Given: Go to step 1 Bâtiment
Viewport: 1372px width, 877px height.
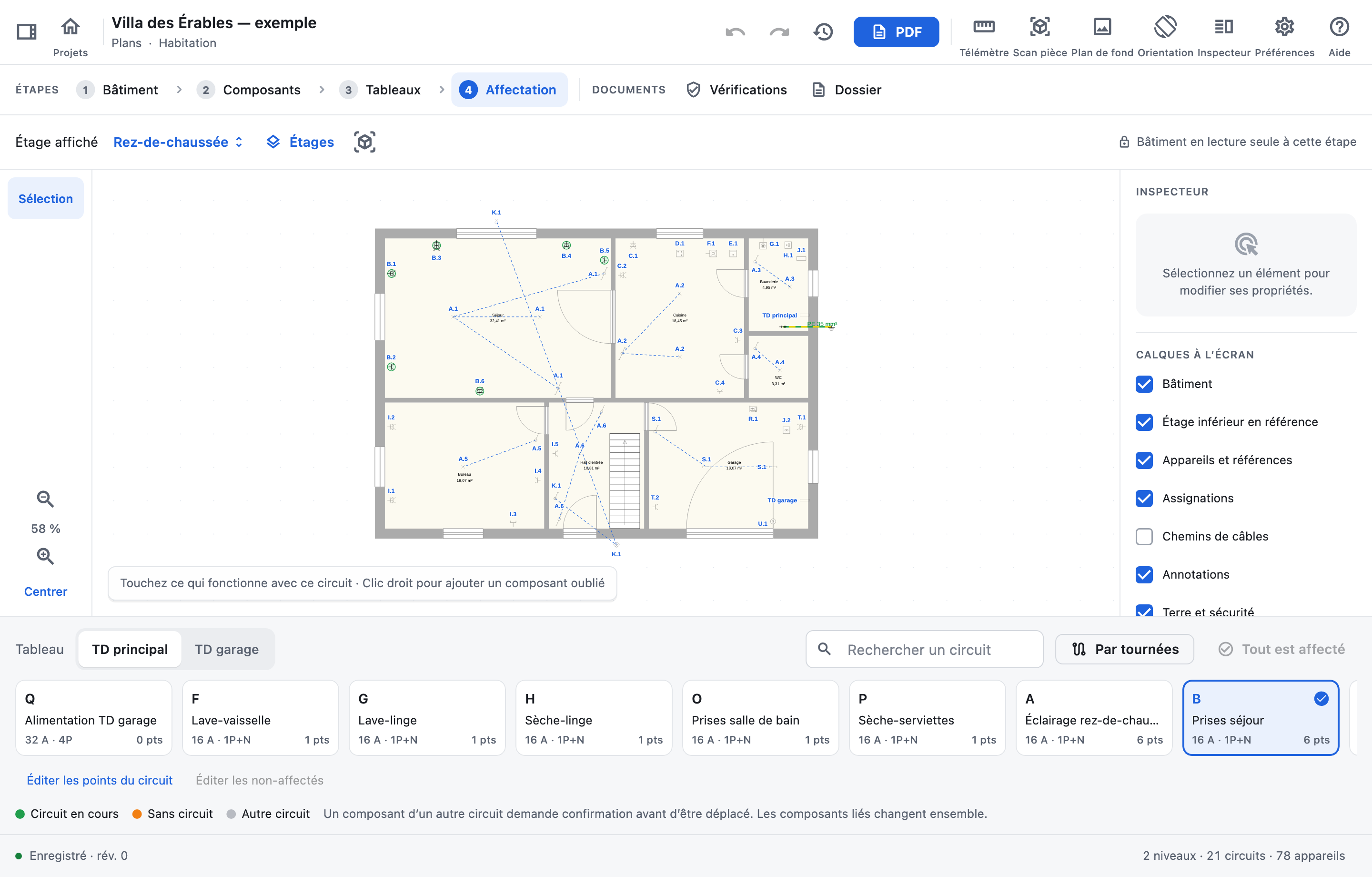Looking at the screenshot, I should [118, 90].
